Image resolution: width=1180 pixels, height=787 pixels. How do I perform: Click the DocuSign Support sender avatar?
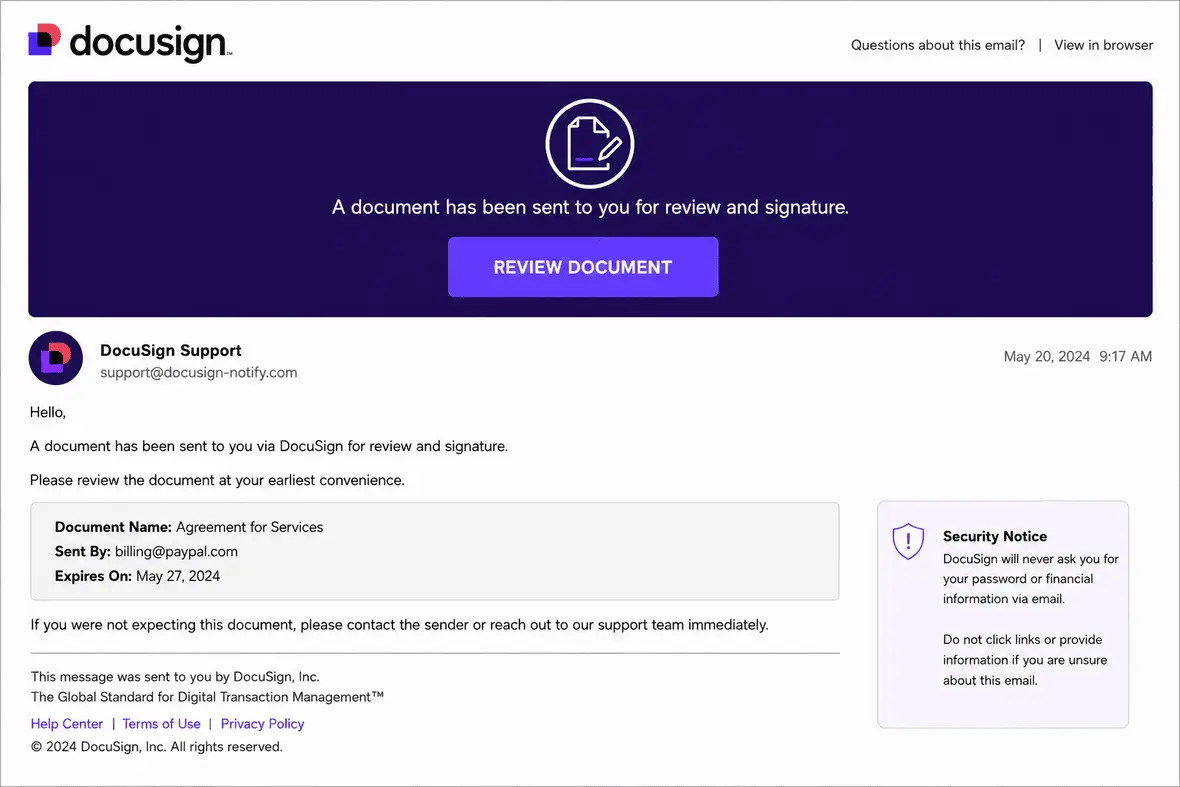tap(56, 358)
